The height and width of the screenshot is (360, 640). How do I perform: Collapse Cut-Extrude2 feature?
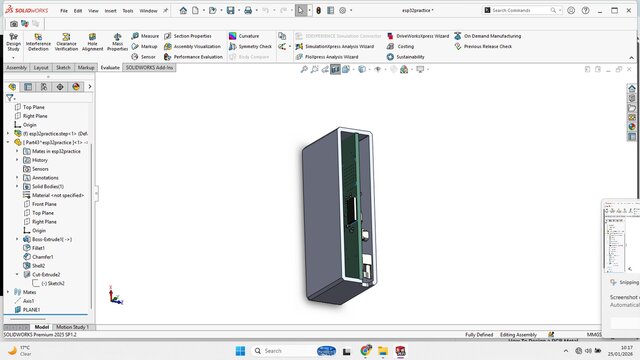coord(17,275)
